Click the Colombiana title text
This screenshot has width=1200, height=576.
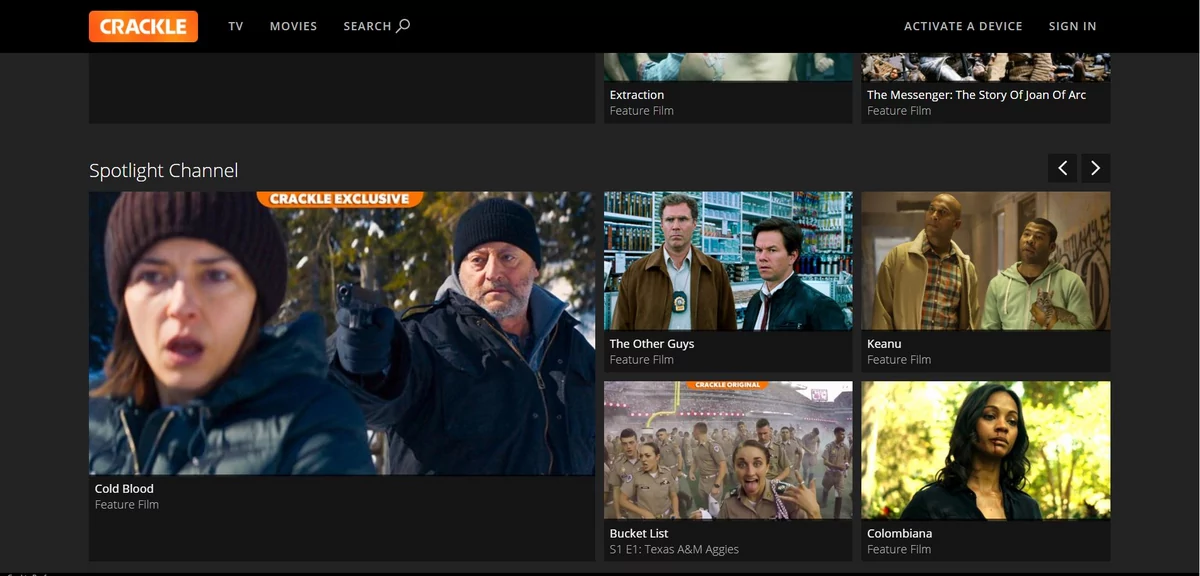click(x=899, y=534)
